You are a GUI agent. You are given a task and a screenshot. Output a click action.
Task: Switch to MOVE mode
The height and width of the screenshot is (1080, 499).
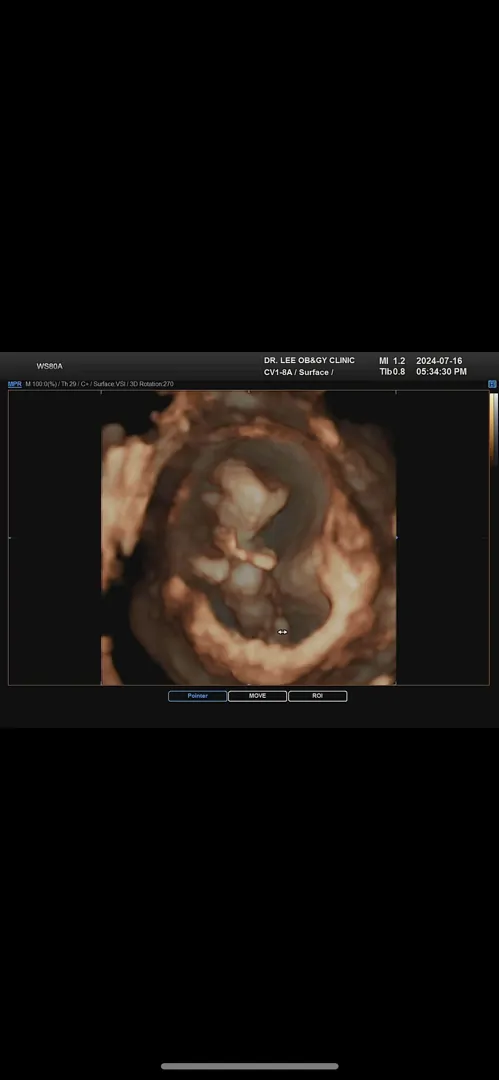(257, 696)
